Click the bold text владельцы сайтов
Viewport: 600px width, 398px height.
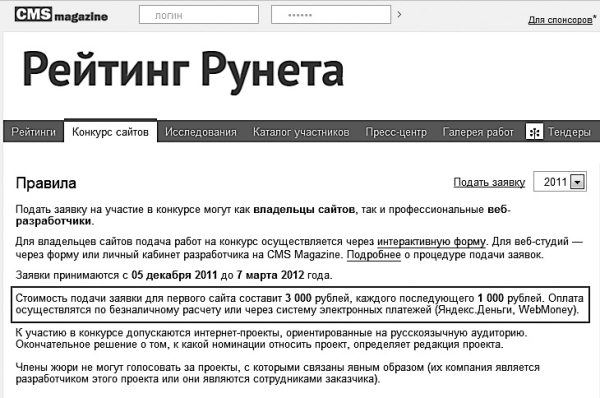[304, 209]
